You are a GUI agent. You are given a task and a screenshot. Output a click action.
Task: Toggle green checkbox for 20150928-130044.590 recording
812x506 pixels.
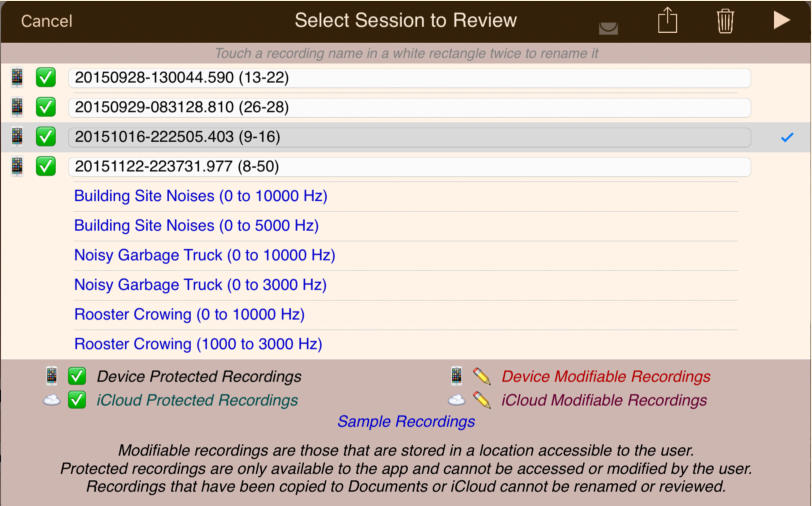[46, 77]
